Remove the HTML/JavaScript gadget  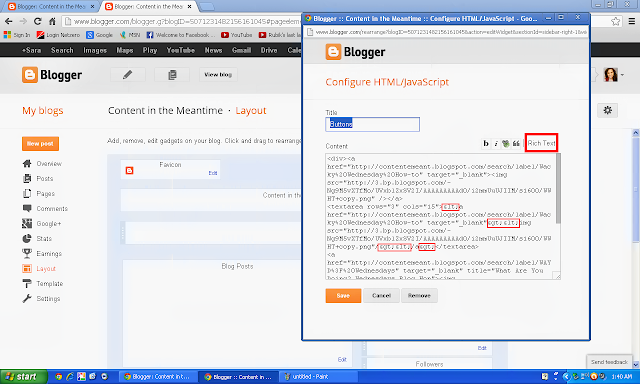point(419,295)
